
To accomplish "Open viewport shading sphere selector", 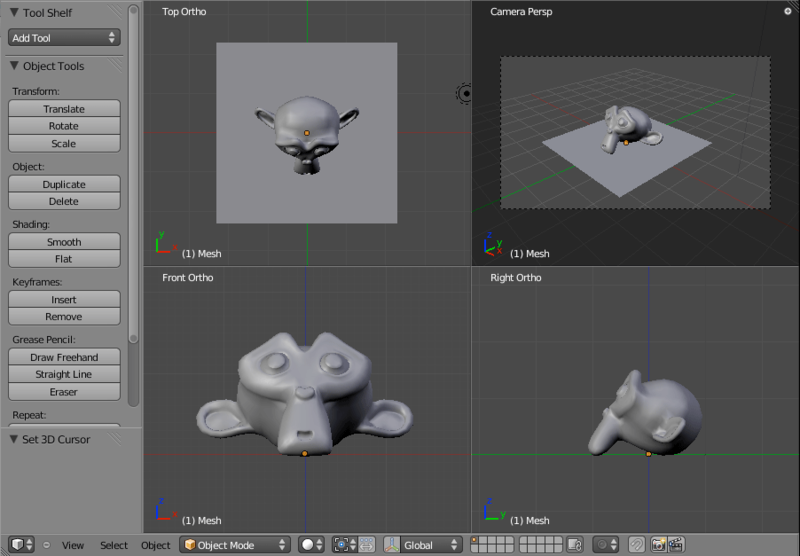I will (311, 545).
